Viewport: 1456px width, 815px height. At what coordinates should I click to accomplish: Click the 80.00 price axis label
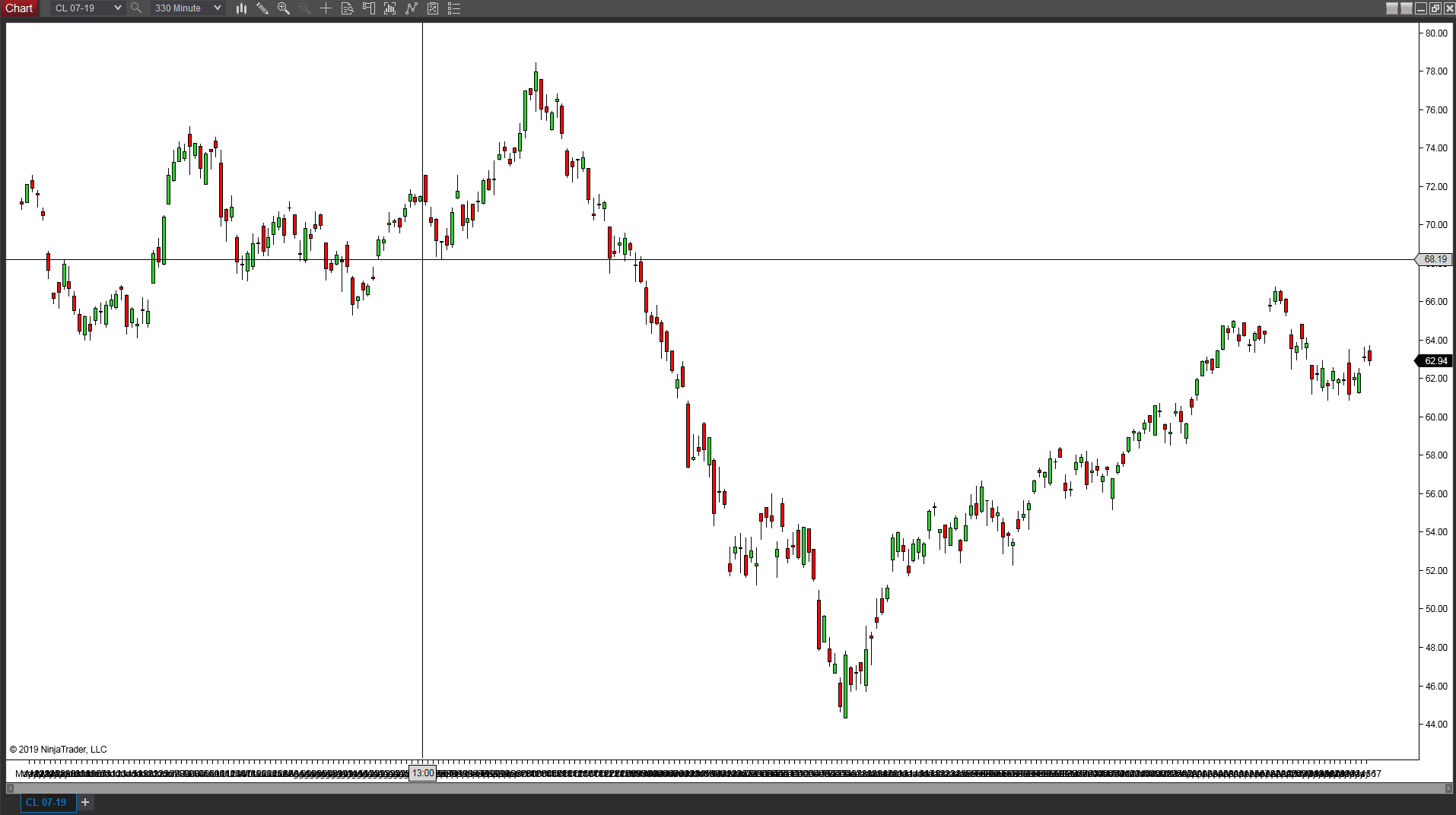point(1436,33)
